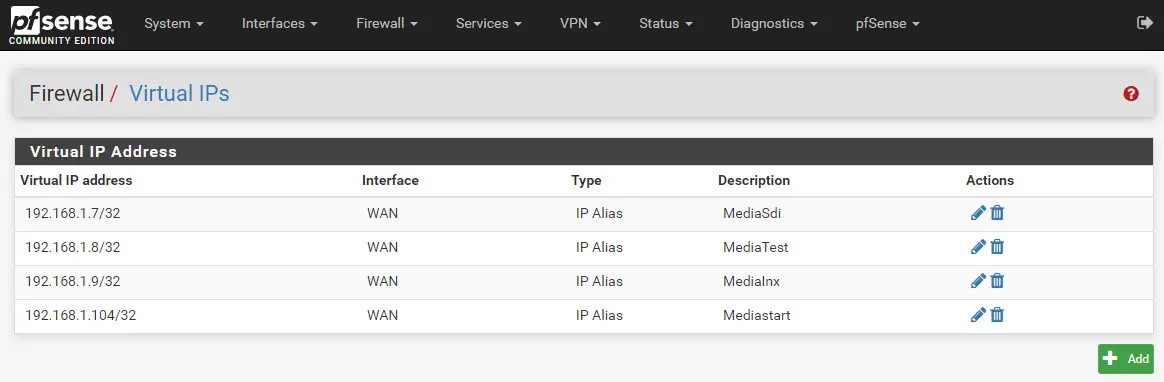The height and width of the screenshot is (382, 1164).
Task: Follow the Virtual IPs breadcrumb link
Action: click(x=179, y=93)
